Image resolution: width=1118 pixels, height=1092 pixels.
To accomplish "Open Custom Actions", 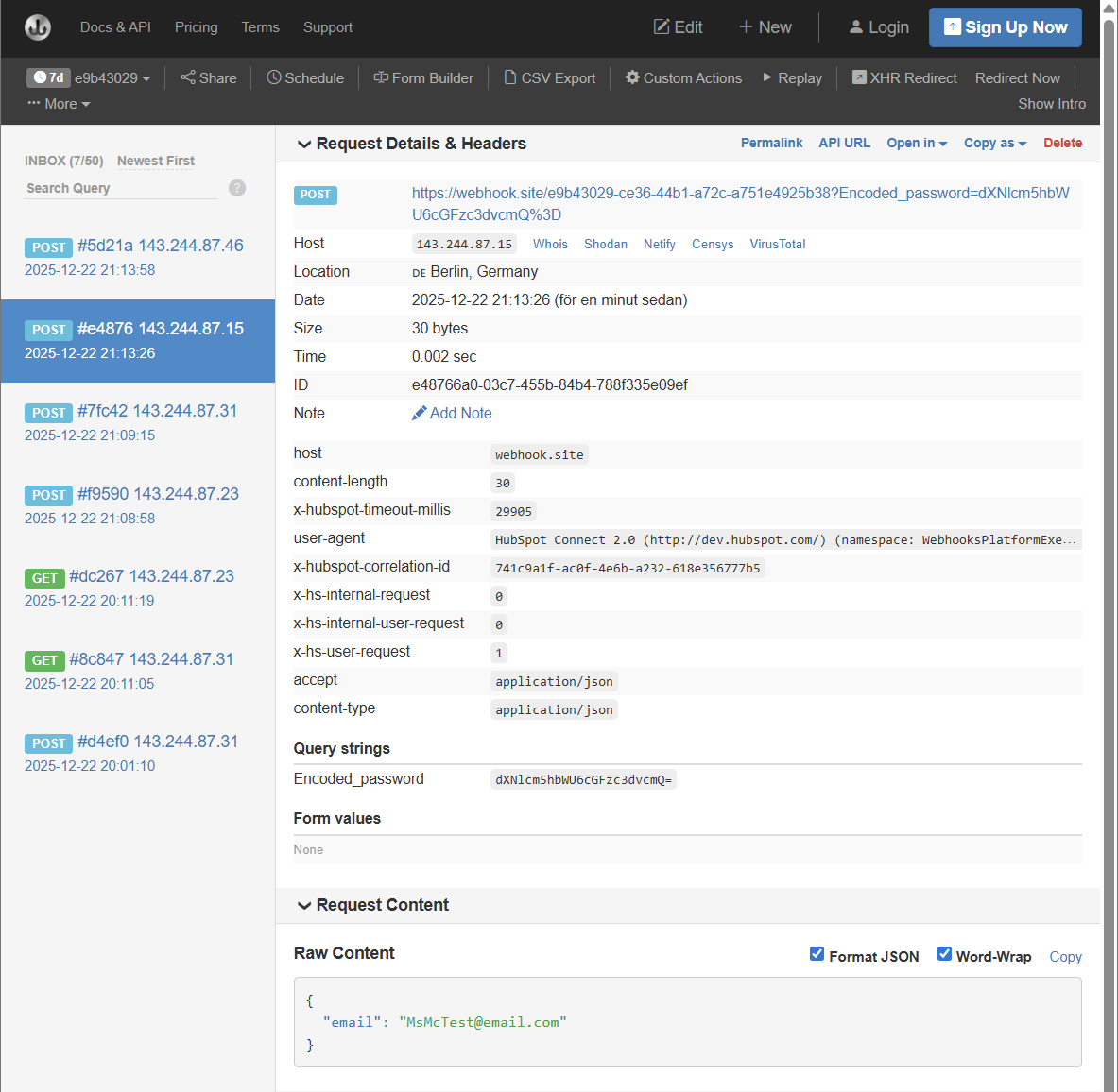I will (682, 78).
